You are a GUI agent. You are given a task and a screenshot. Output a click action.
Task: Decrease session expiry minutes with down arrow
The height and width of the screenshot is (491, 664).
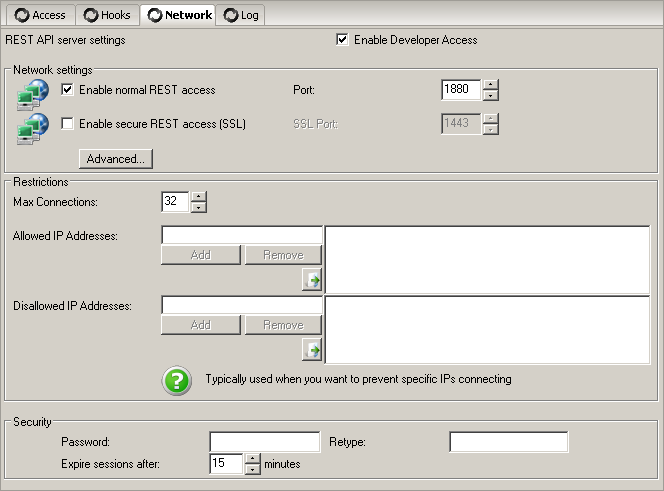click(x=252, y=469)
